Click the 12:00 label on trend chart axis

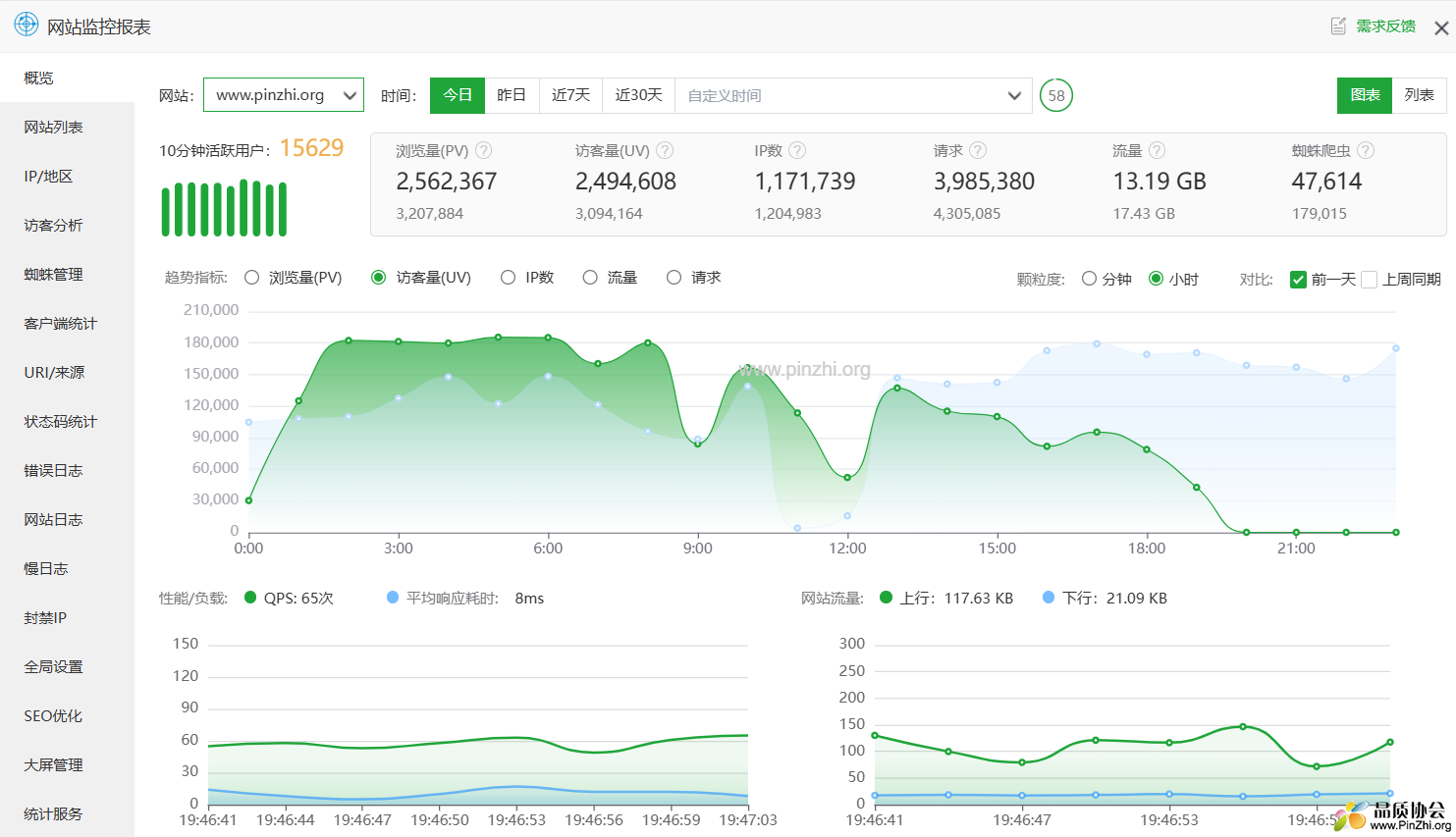(847, 549)
